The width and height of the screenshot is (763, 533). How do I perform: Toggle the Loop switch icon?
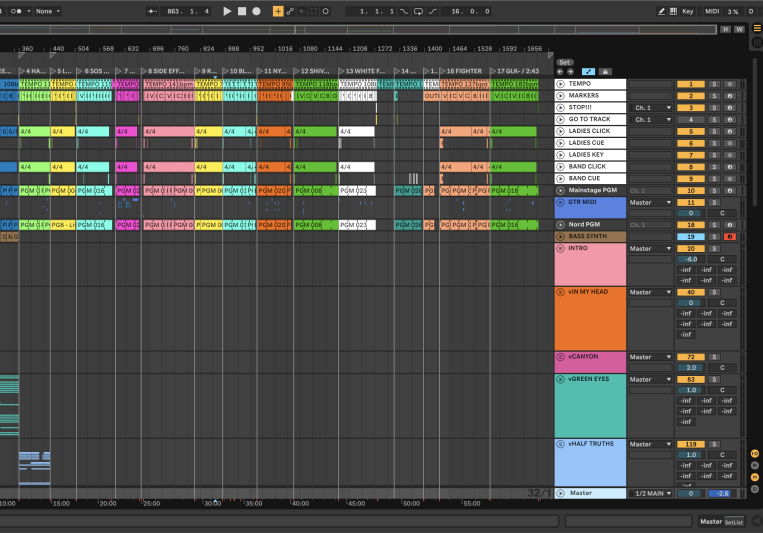[418, 11]
